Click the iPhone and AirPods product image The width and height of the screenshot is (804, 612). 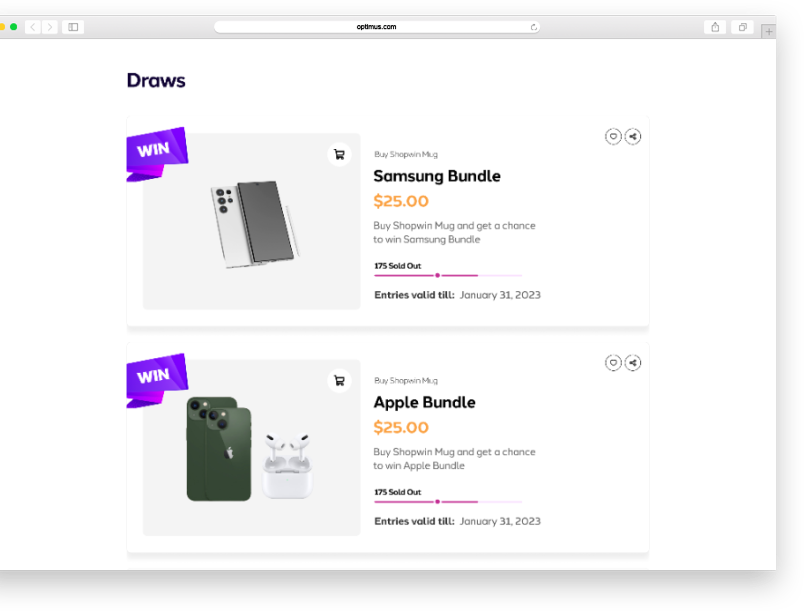pyautogui.click(x=248, y=449)
